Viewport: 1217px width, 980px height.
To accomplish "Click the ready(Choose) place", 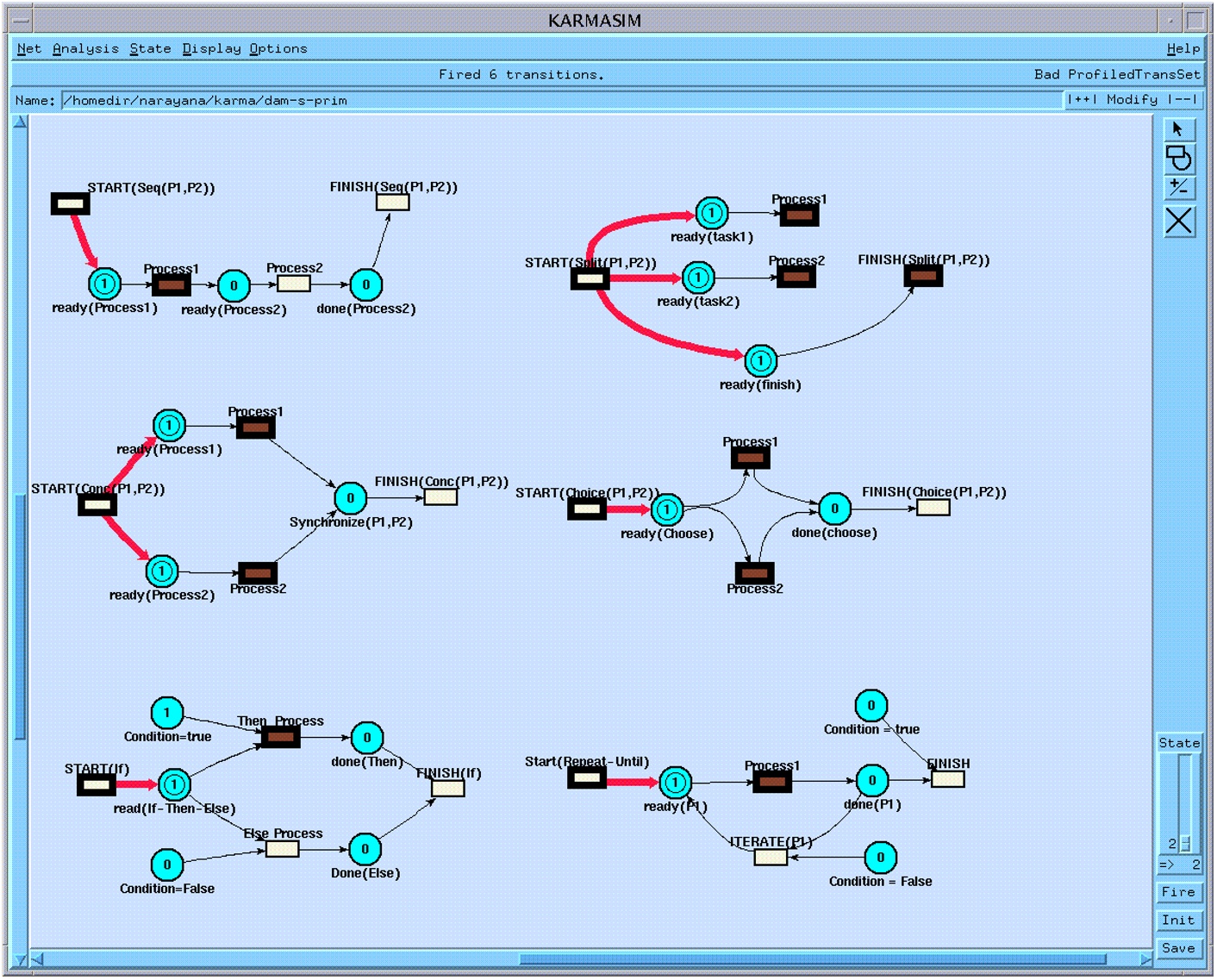I will click(x=666, y=509).
